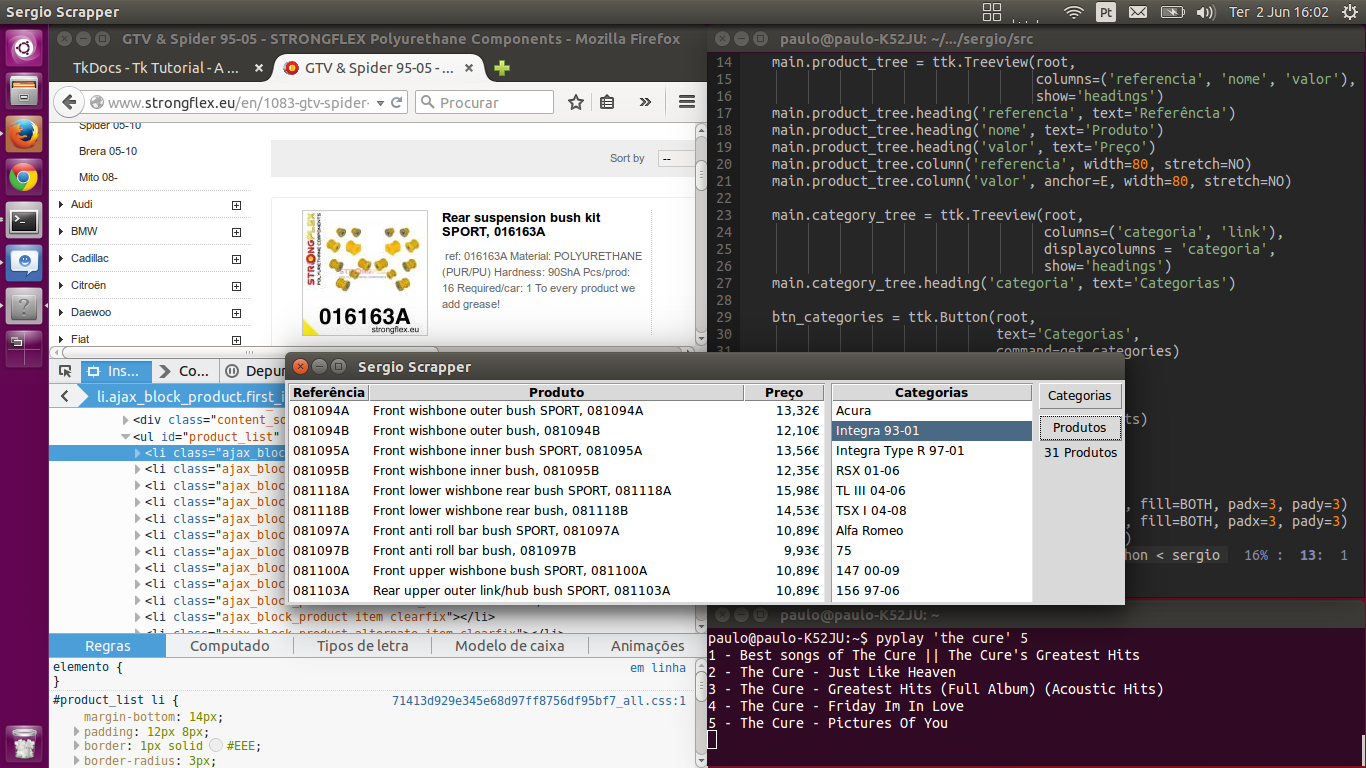Close the TkDocs tab

(258, 68)
